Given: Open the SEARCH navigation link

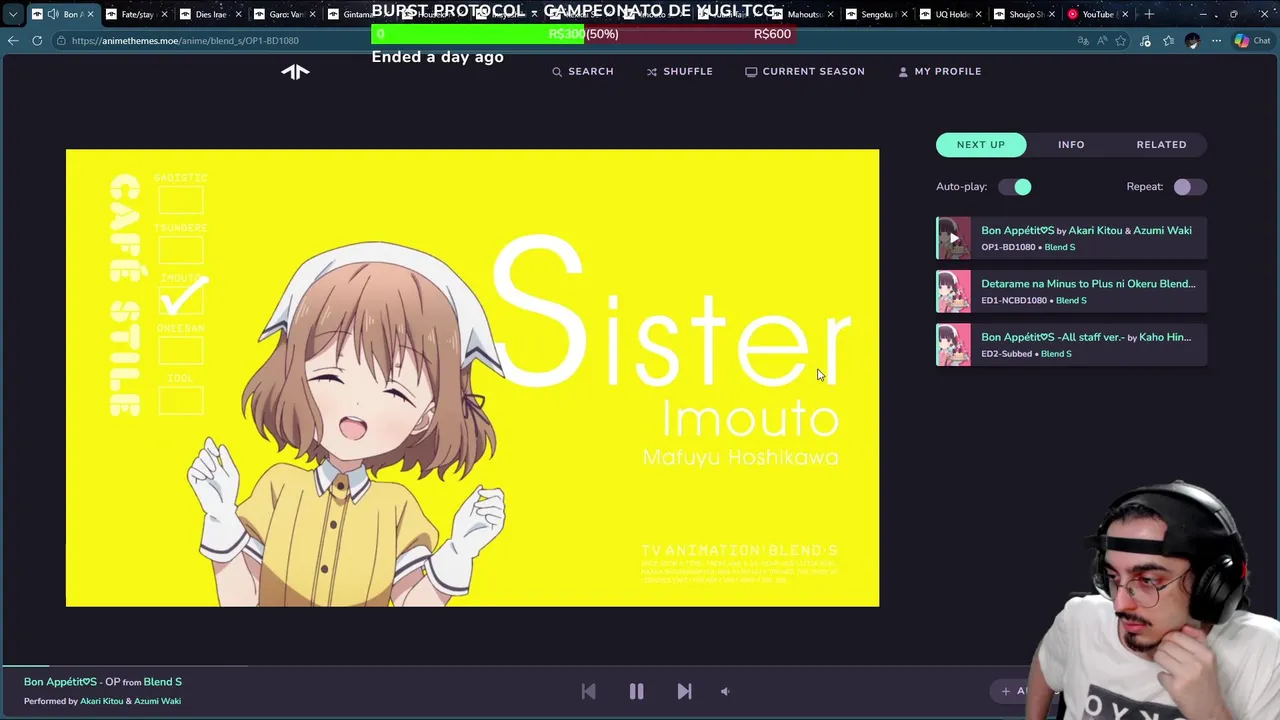Looking at the screenshot, I should pyautogui.click(x=583, y=72).
